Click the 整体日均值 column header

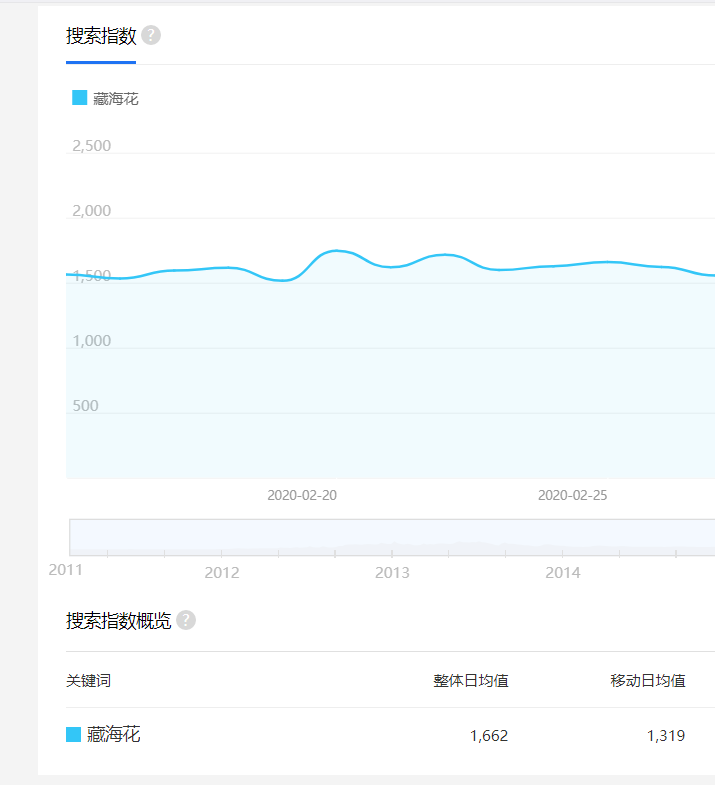pyautogui.click(x=470, y=681)
